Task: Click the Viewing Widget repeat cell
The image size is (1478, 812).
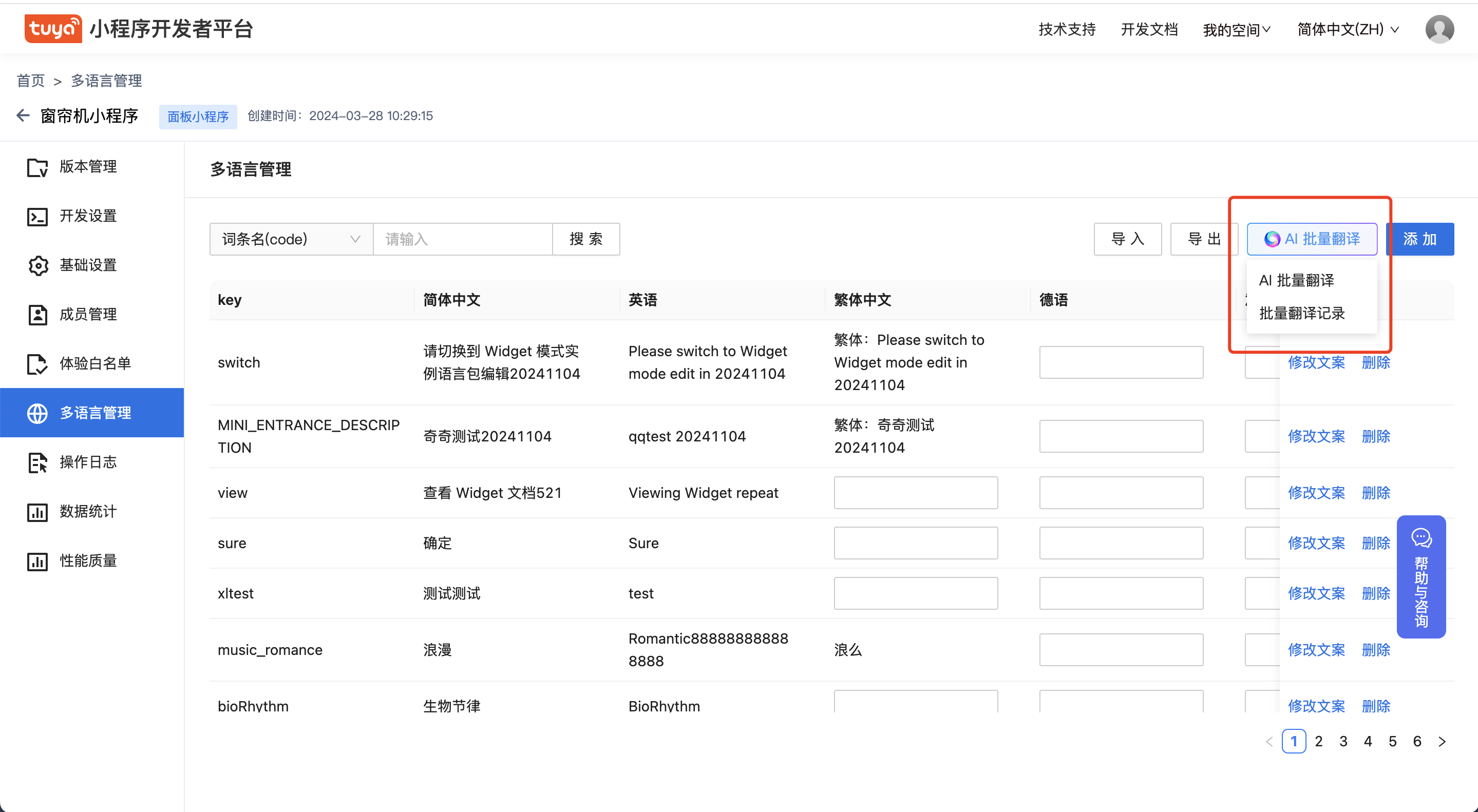Action: coord(704,493)
